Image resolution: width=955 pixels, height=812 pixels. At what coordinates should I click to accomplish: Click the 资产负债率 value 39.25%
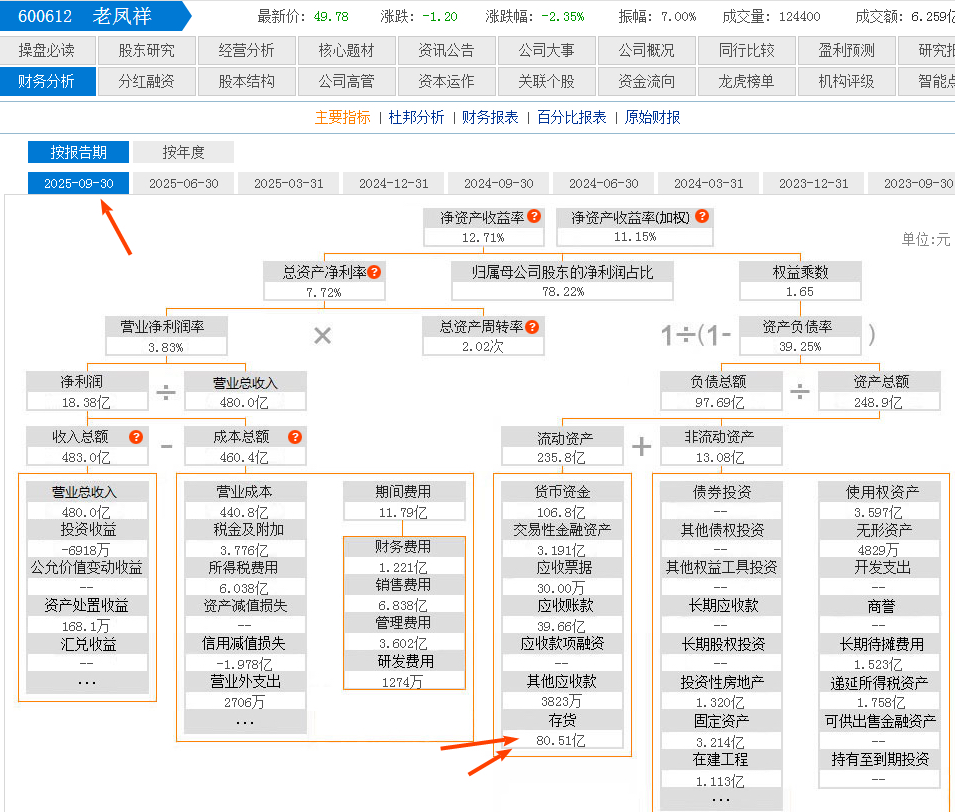[800, 347]
